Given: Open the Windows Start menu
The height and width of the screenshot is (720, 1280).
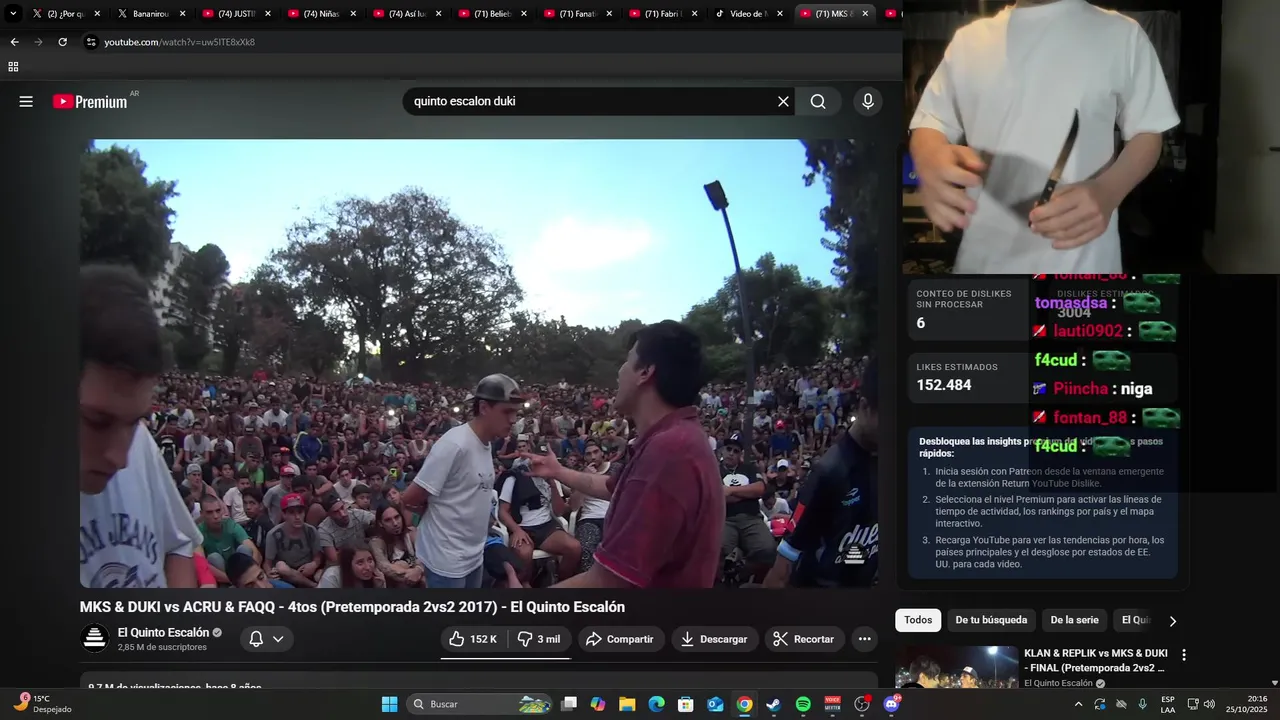Looking at the screenshot, I should point(389,704).
